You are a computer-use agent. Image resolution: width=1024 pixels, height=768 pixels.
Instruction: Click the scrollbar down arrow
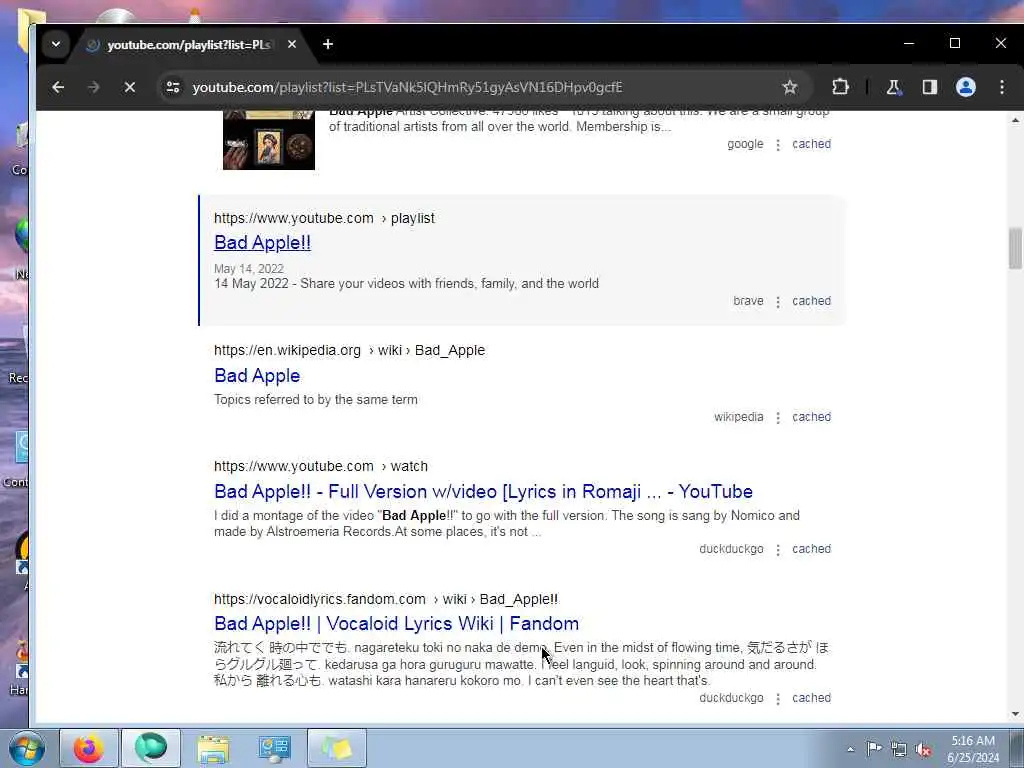click(1015, 714)
